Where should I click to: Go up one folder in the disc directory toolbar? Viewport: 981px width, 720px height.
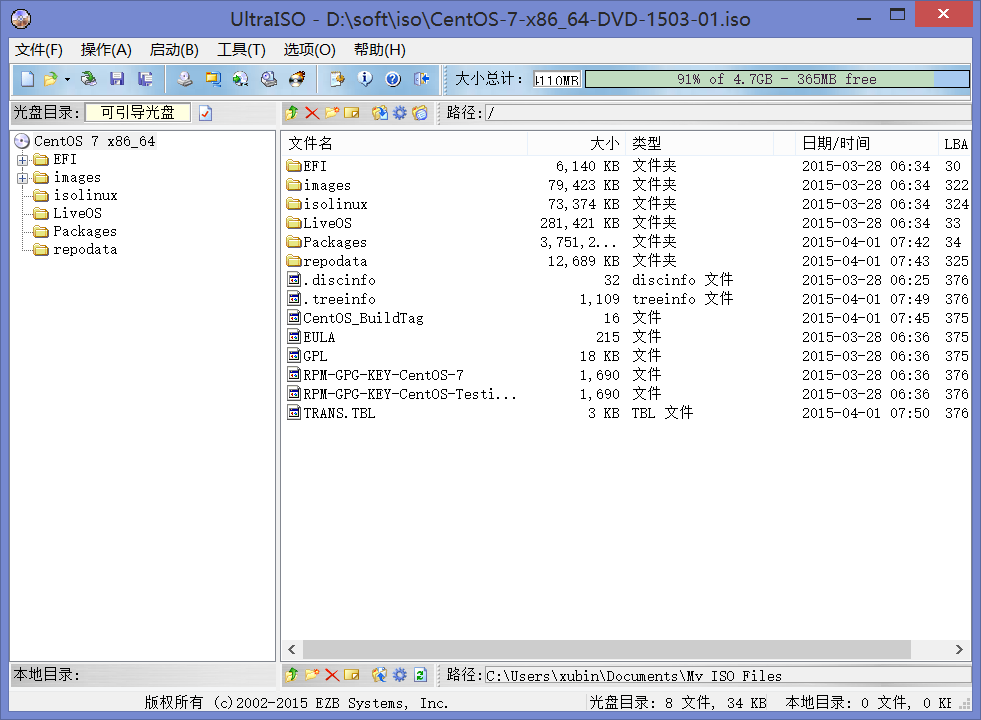(292, 113)
